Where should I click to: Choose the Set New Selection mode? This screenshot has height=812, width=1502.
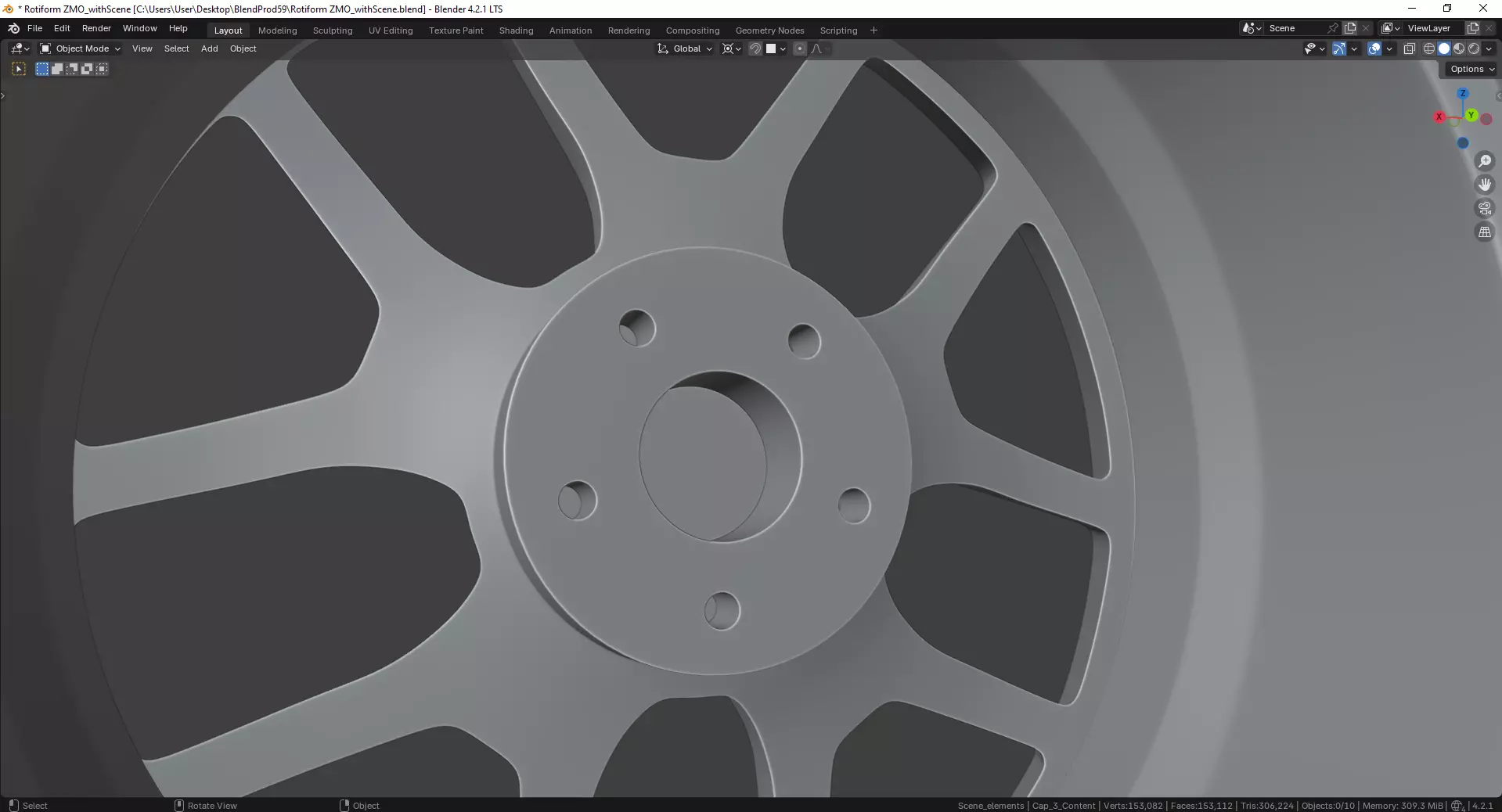click(42, 69)
